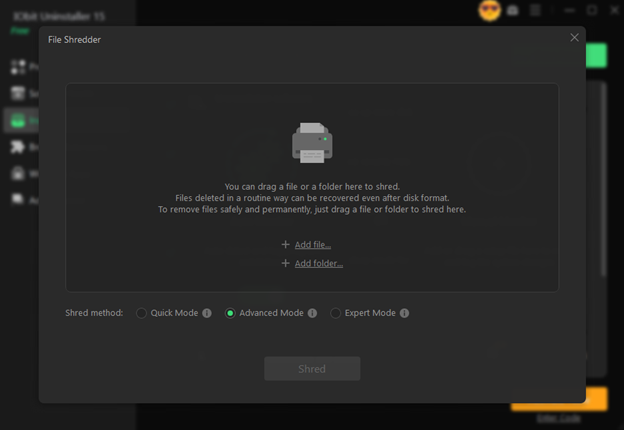Close the File Shredder dialog
The height and width of the screenshot is (430, 624).
[574, 38]
